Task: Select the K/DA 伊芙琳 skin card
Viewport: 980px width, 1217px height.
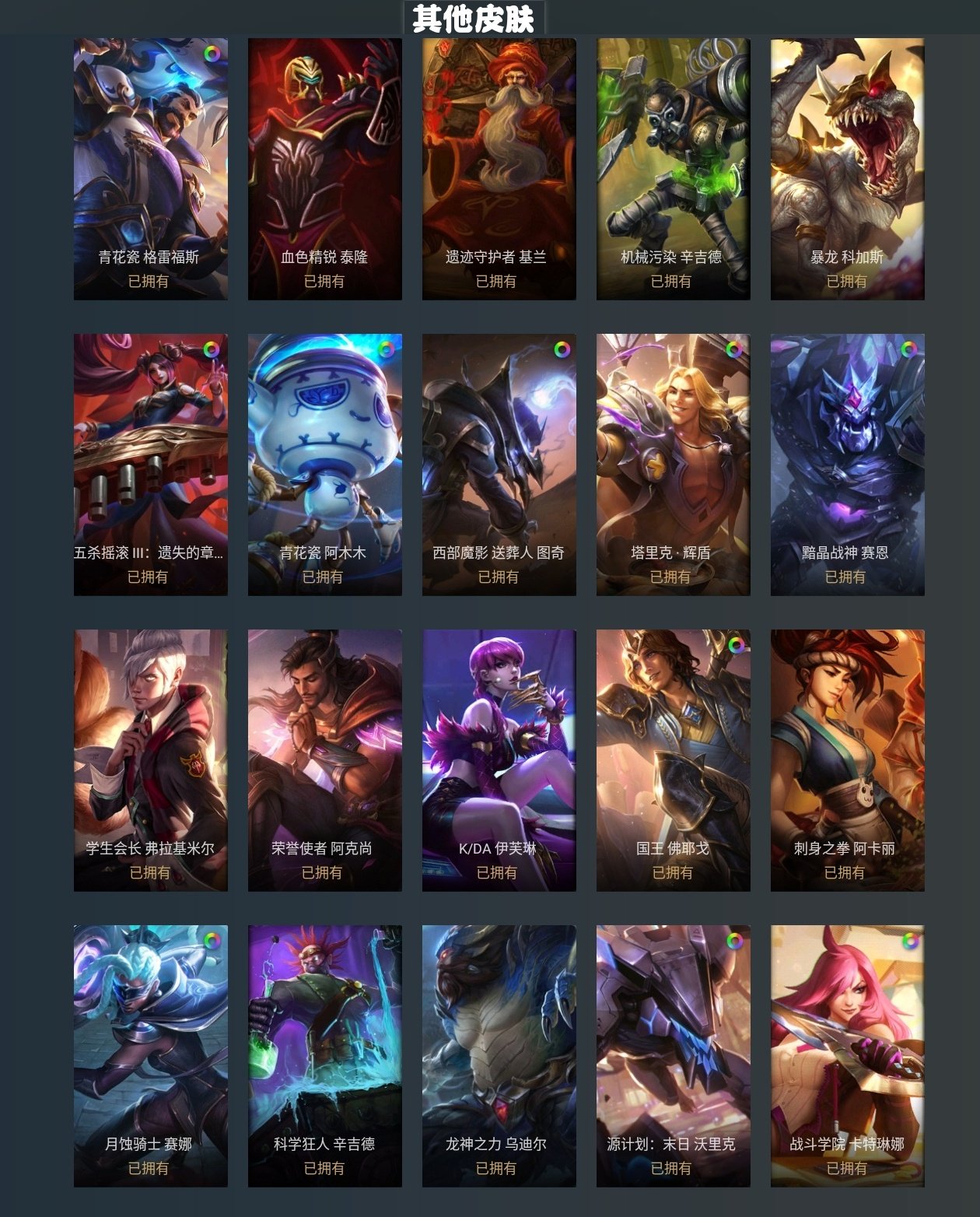Action: pos(499,760)
